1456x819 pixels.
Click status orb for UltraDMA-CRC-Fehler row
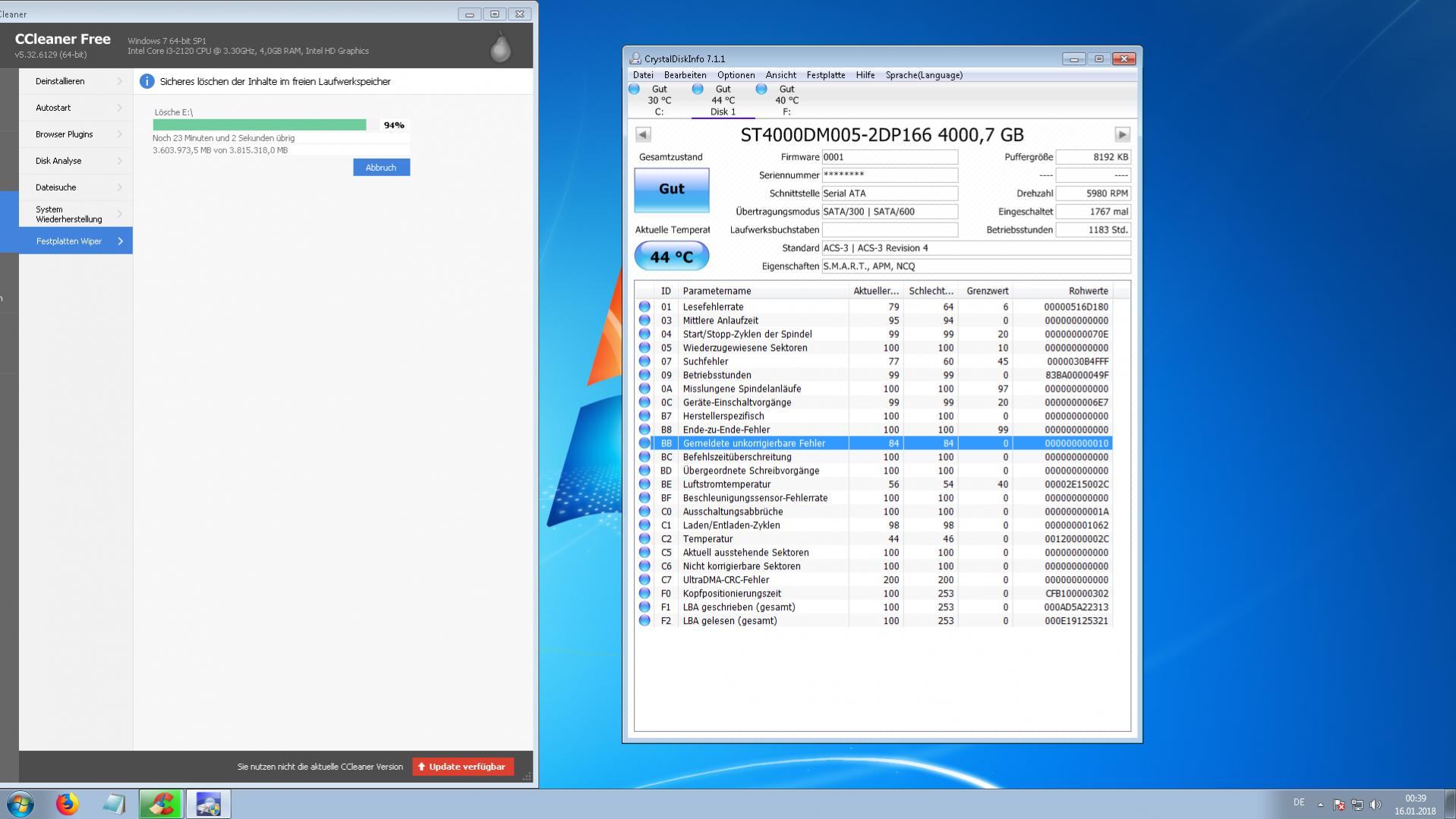click(x=644, y=580)
